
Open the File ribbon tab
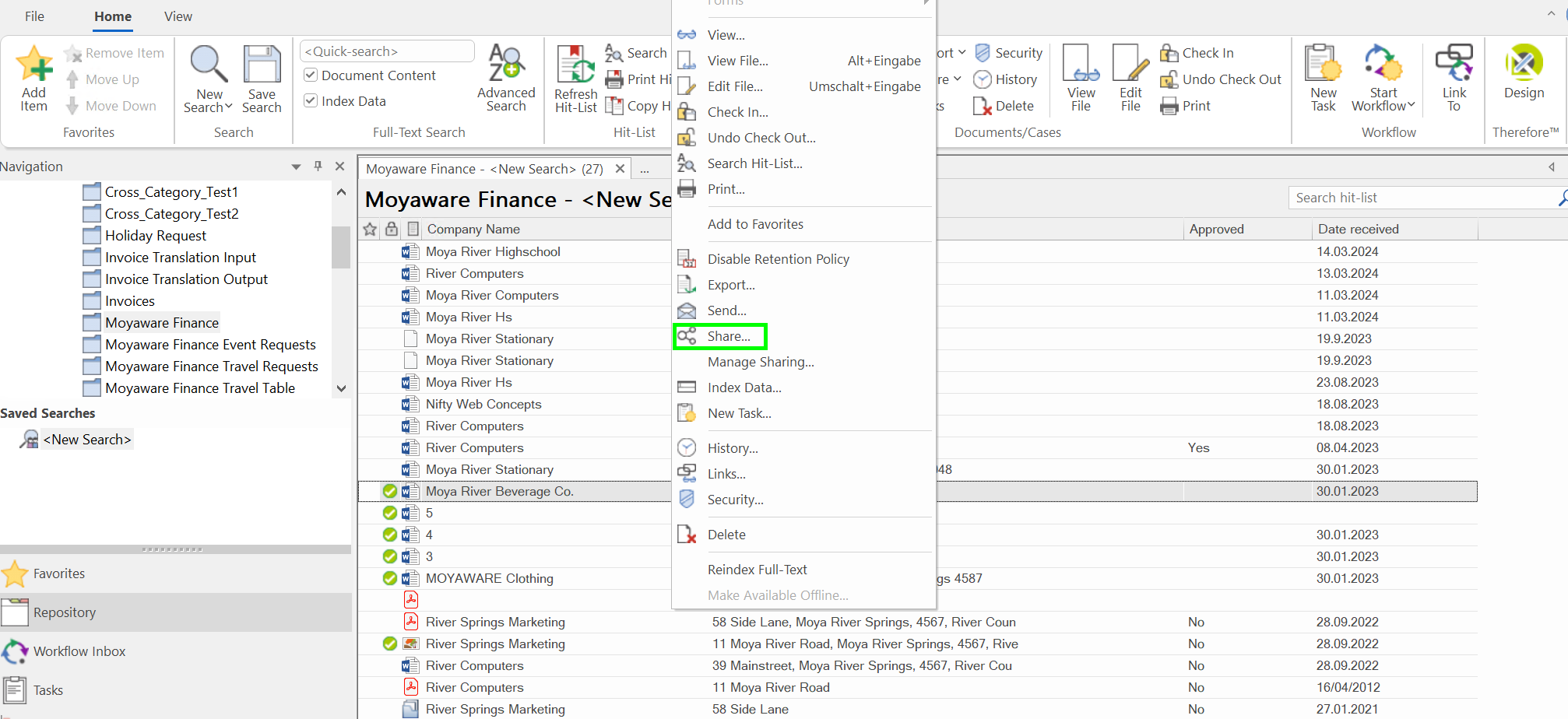pyautogui.click(x=34, y=16)
